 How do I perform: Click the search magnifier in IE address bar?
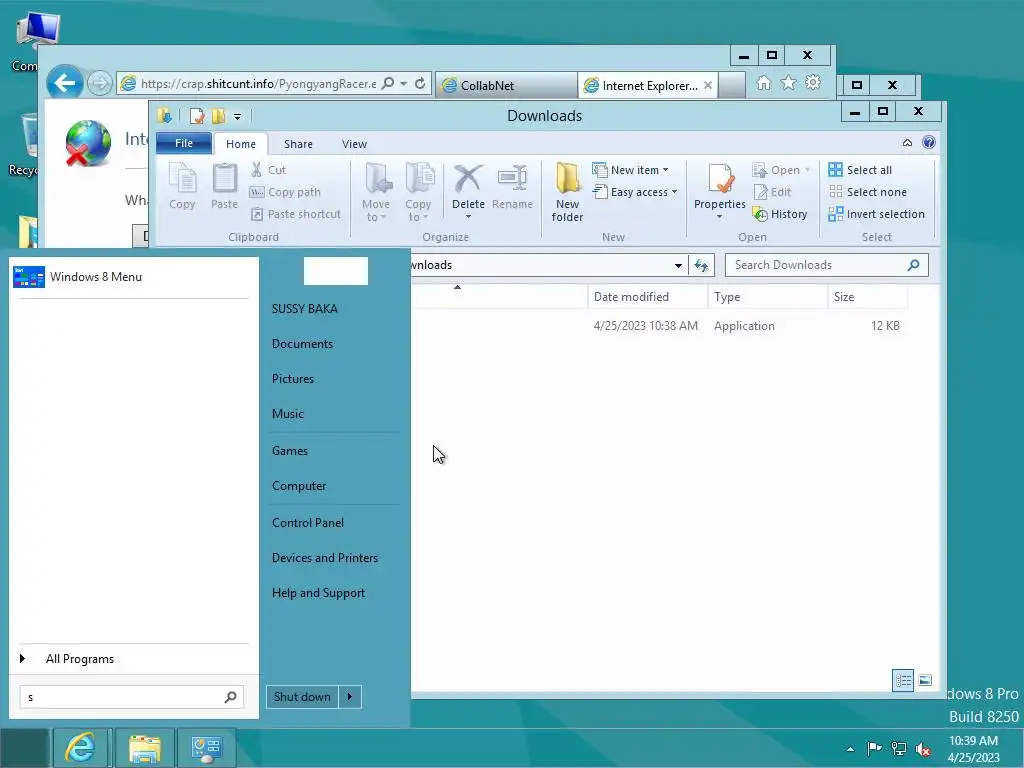click(388, 84)
